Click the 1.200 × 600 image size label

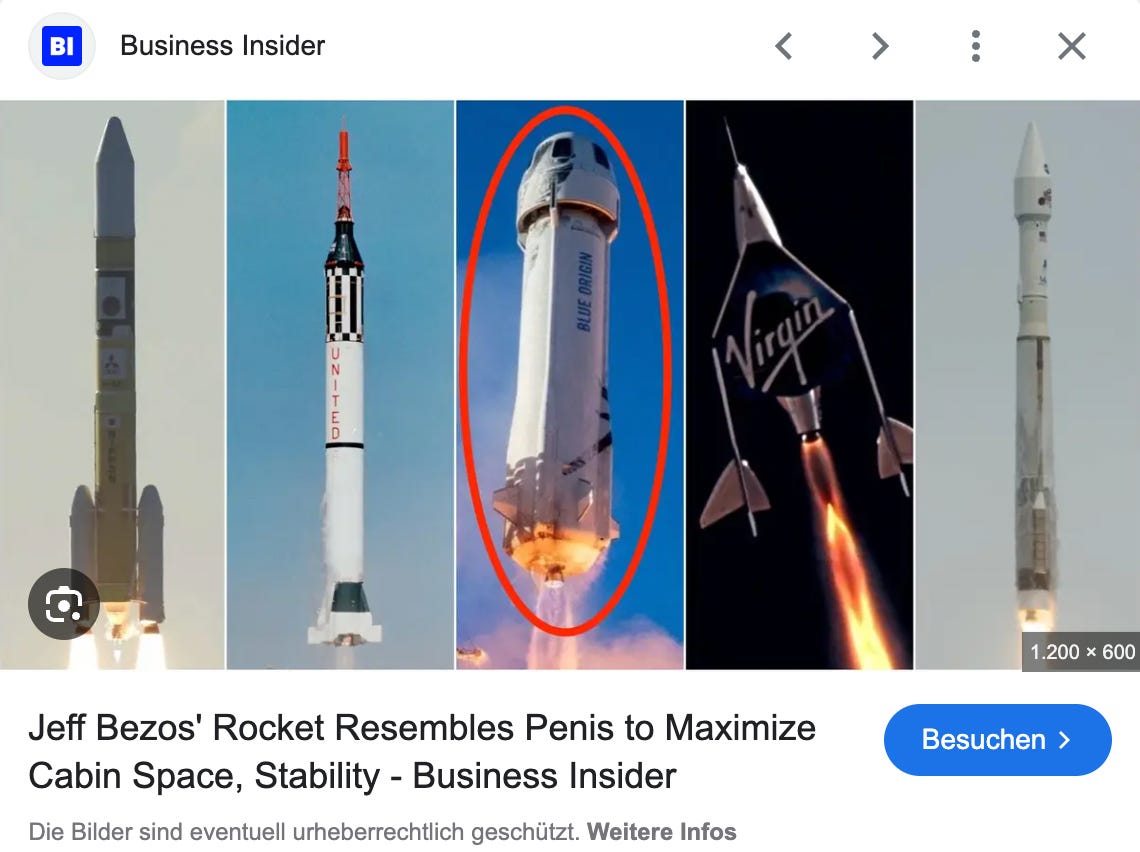click(1082, 652)
